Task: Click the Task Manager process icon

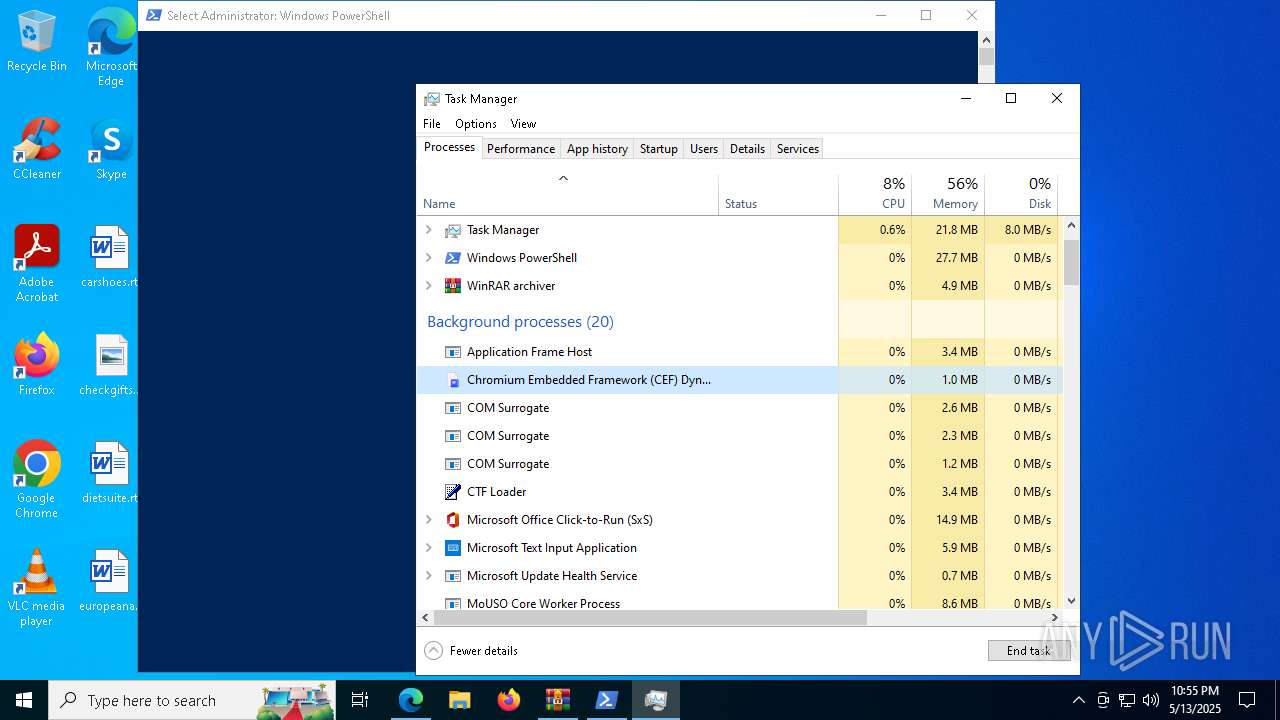Action: [x=453, y=230]
